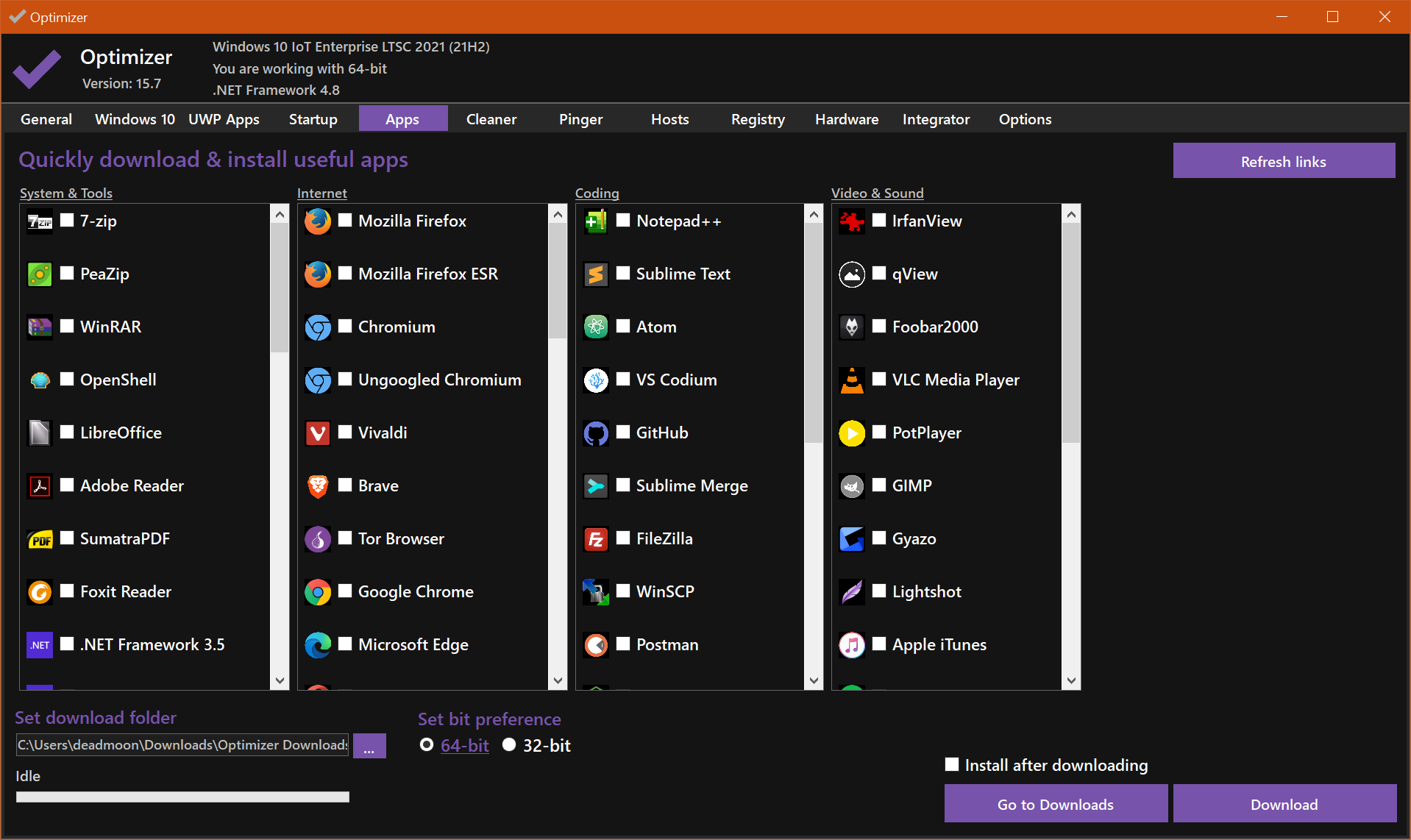Open the Registry tab

758,119
